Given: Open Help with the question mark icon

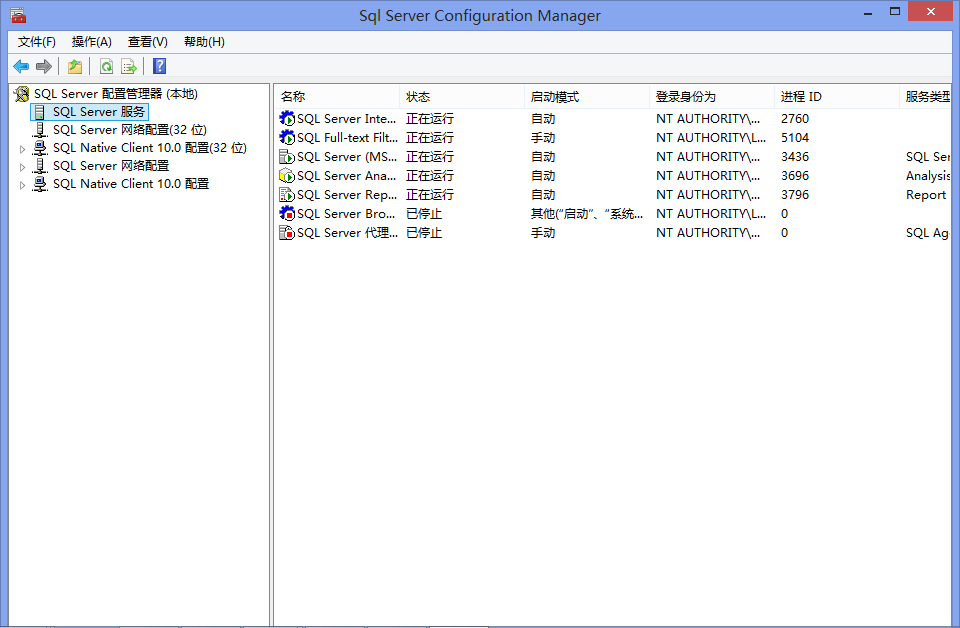Looking at the screenshot, I should pyautogui.click(x=159, y=66).
